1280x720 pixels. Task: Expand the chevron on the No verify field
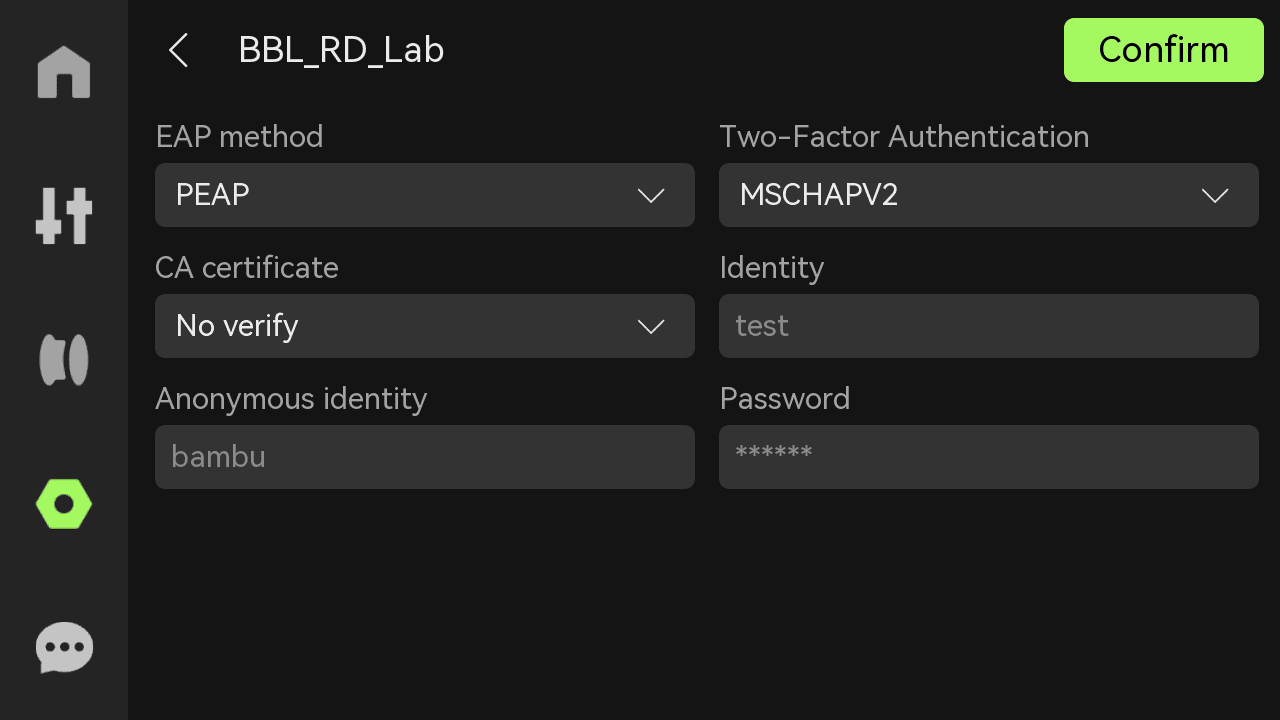pos(651,327)
